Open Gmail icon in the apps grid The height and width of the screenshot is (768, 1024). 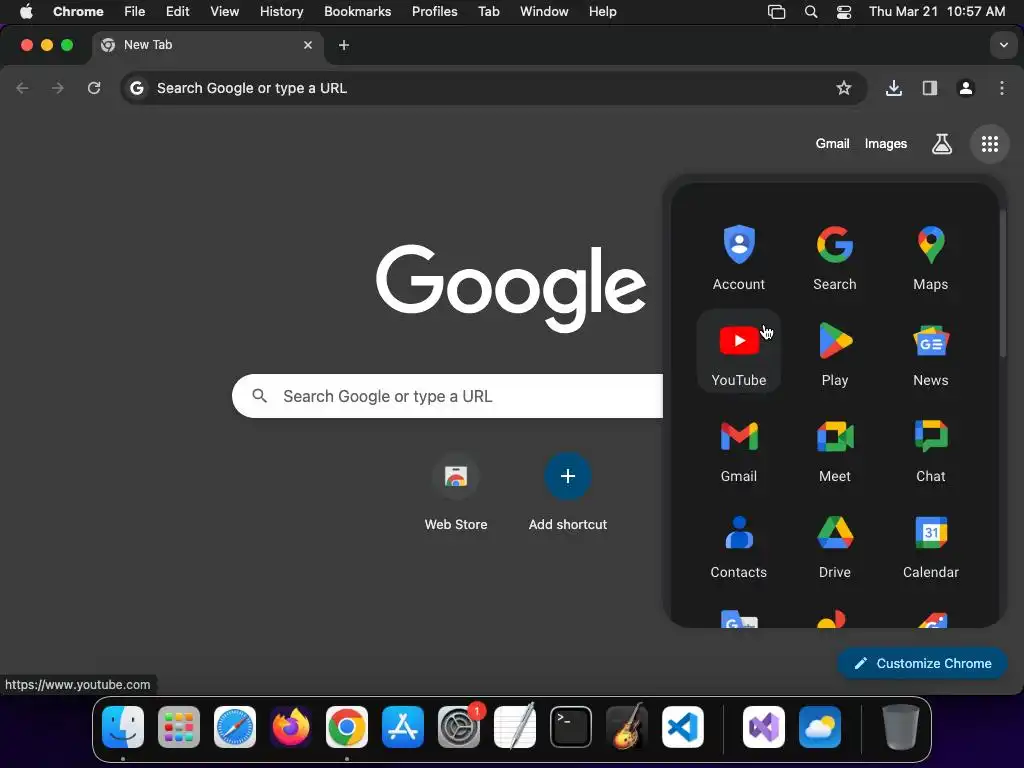pyautogui.click(x=739, y=449)
